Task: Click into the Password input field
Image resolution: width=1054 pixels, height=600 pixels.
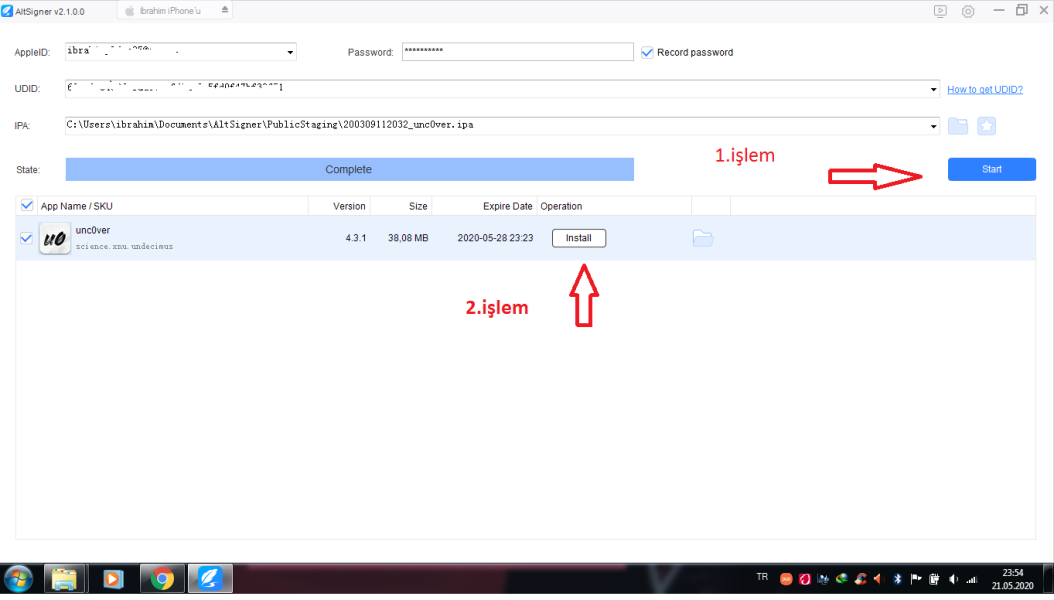Action: tap(517, 52)
